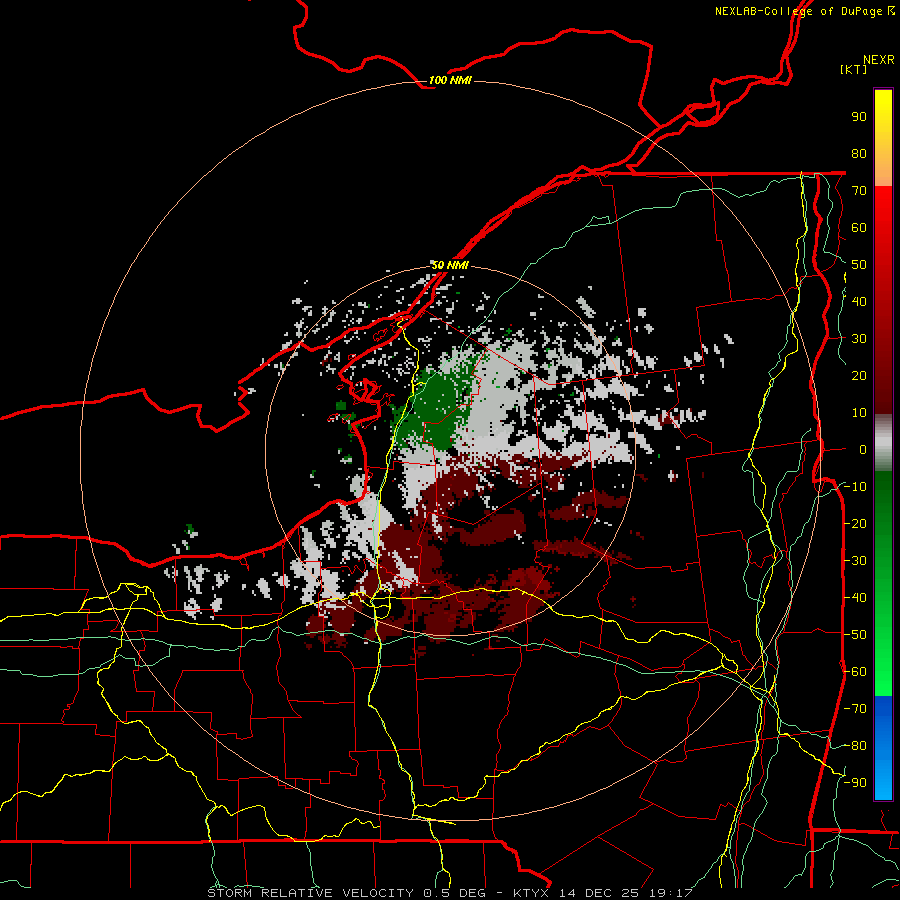900x900 pixels.
Task: Select the positive 20 scale label
Action: point(859,375)
